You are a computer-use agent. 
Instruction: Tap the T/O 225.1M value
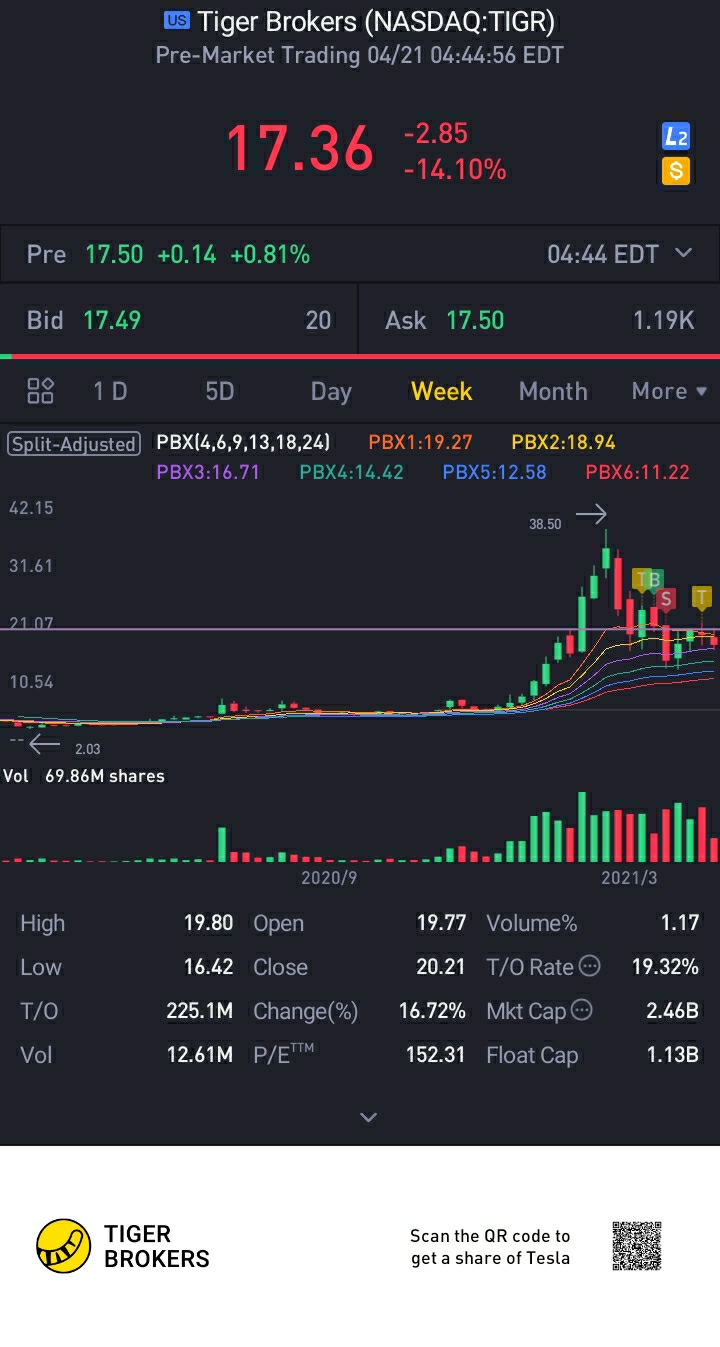(x=199, y=1011)
